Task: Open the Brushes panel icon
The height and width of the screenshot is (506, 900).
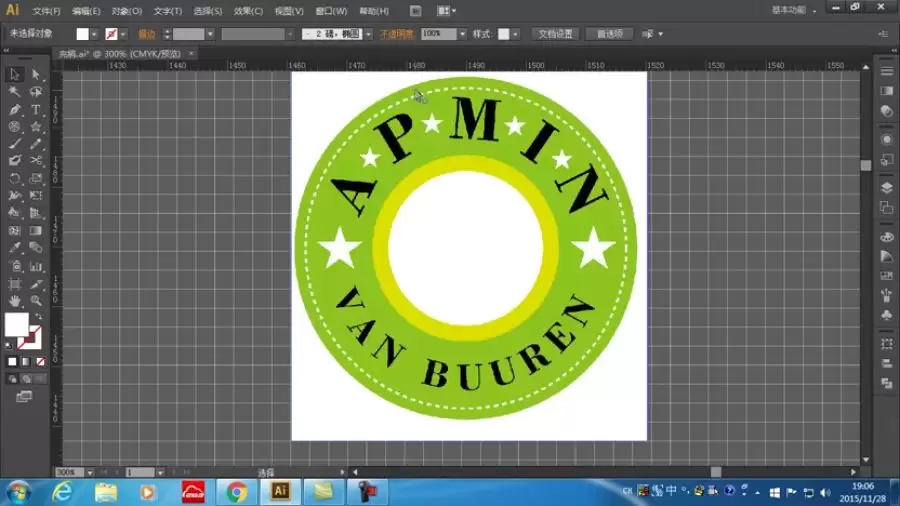Action: [886, 295]
